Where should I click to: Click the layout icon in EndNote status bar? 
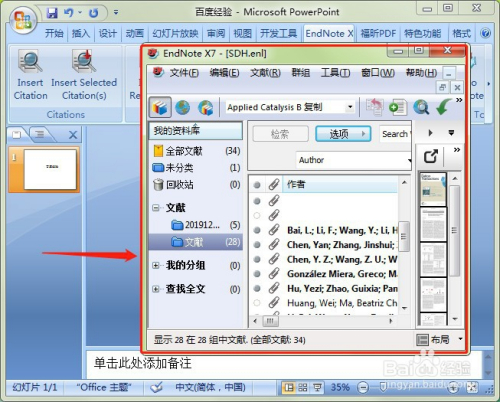point(422,340)
